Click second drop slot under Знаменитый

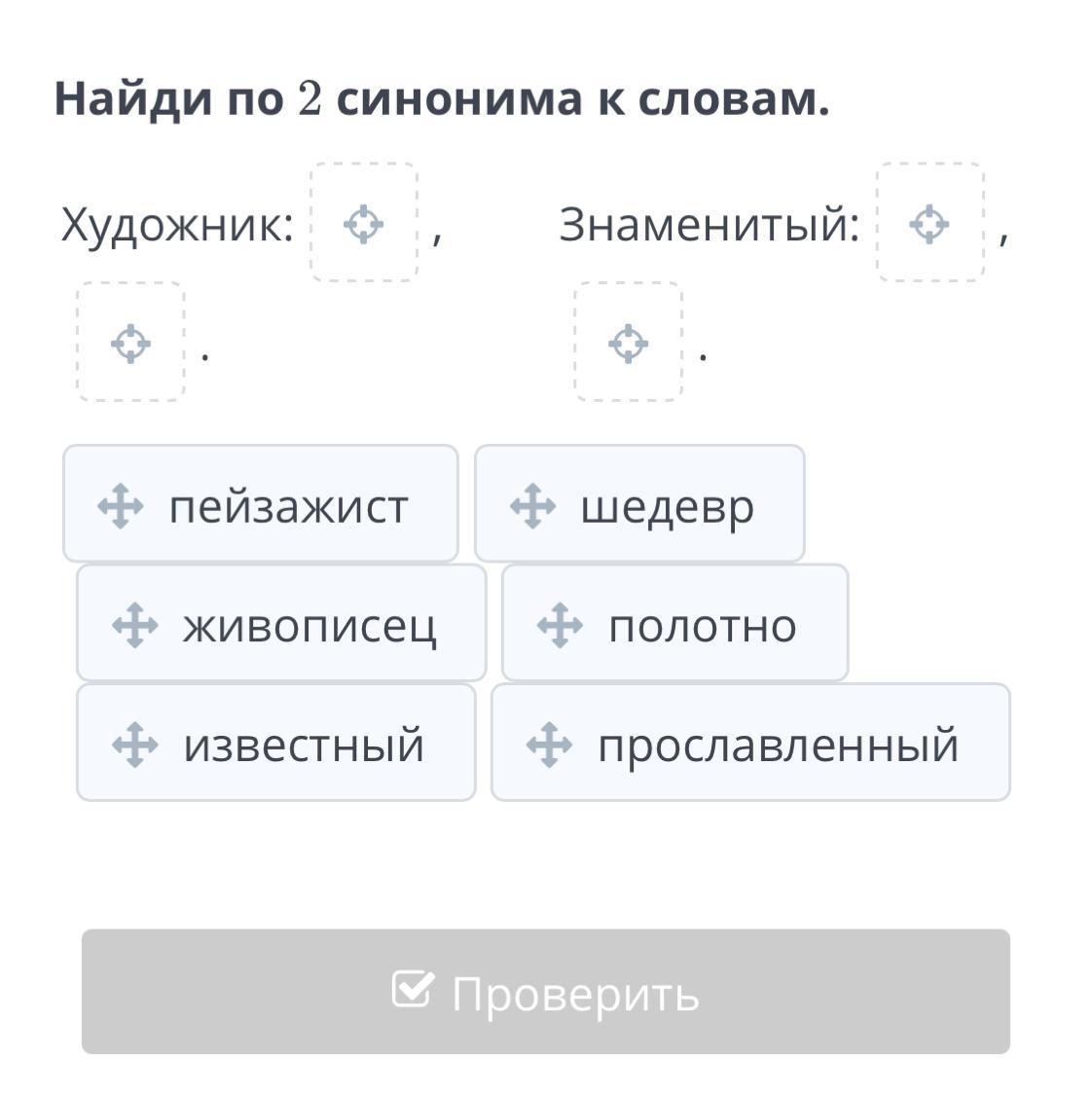tap(628, 344)
